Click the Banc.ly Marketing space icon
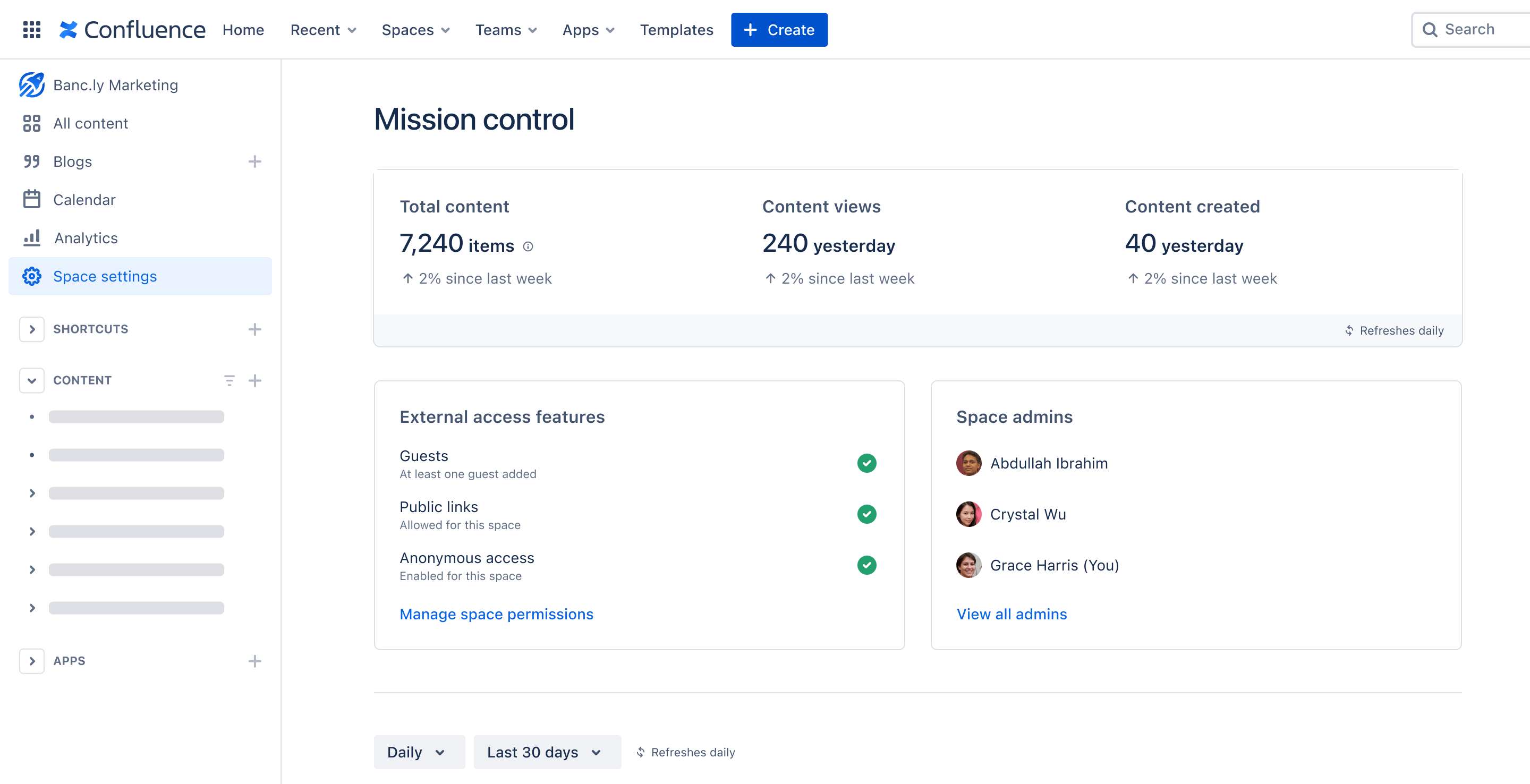Viewport: 1530px width, 784px height. [x=31, y=85]
